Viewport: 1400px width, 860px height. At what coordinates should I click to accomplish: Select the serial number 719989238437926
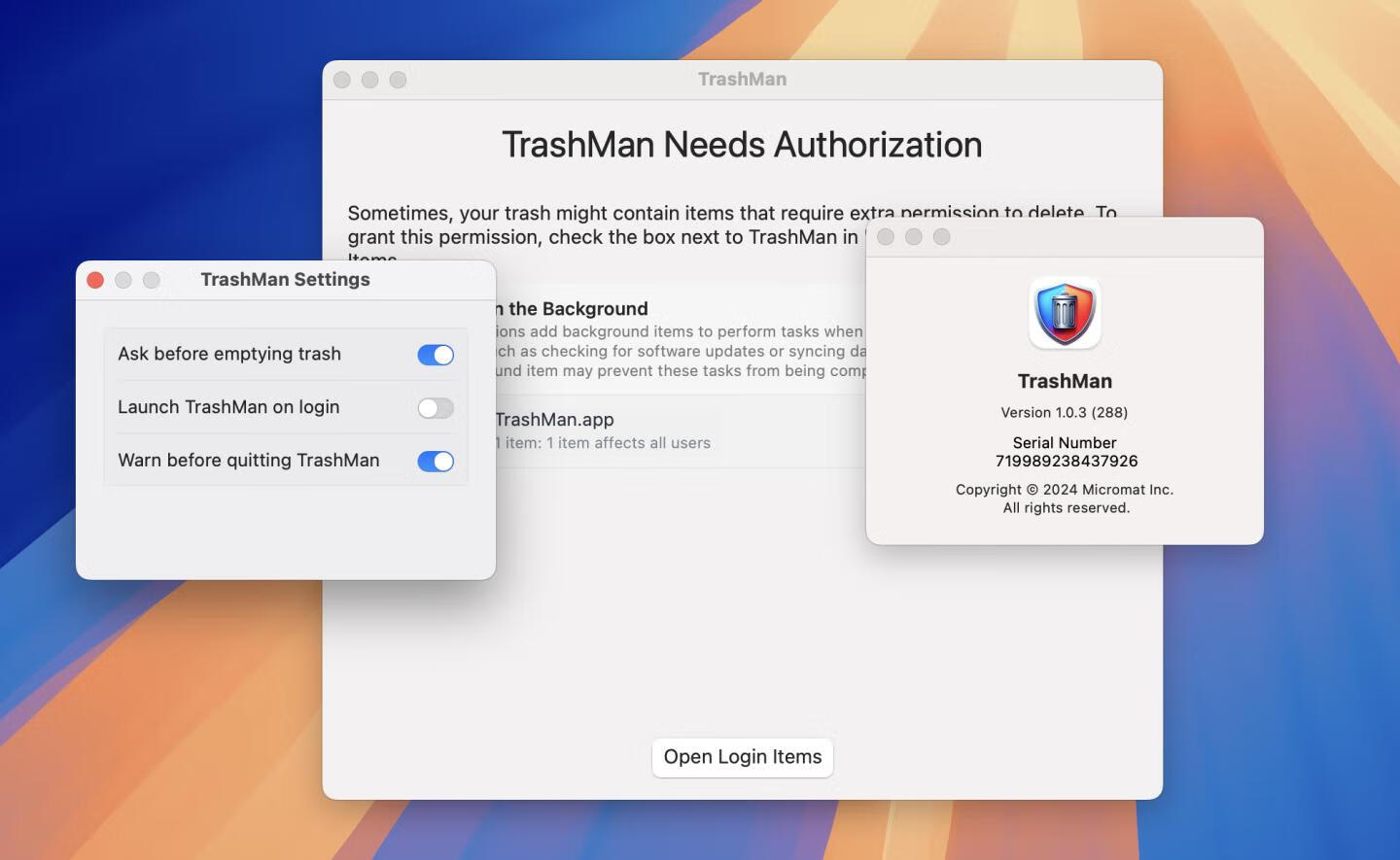pyautogui.click(x=1067, y=461)
